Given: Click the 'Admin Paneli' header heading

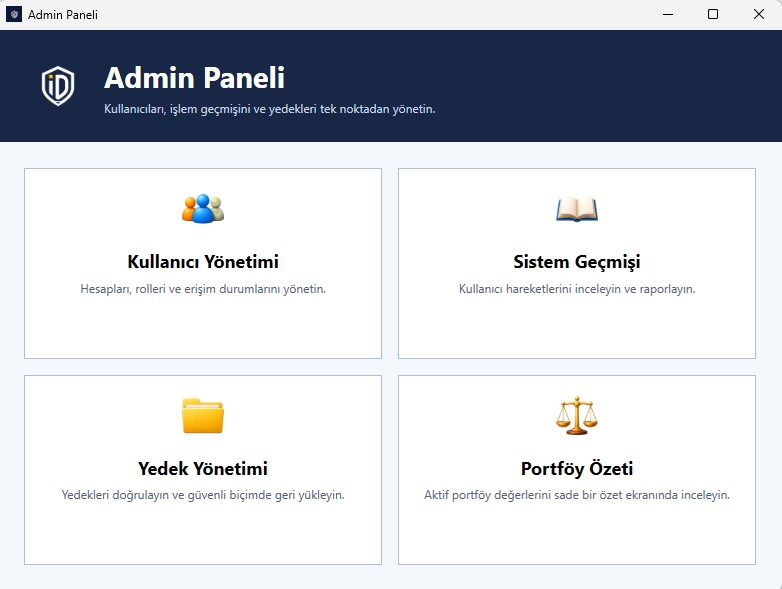Looking at the screenshot, I should click(195, 78).
